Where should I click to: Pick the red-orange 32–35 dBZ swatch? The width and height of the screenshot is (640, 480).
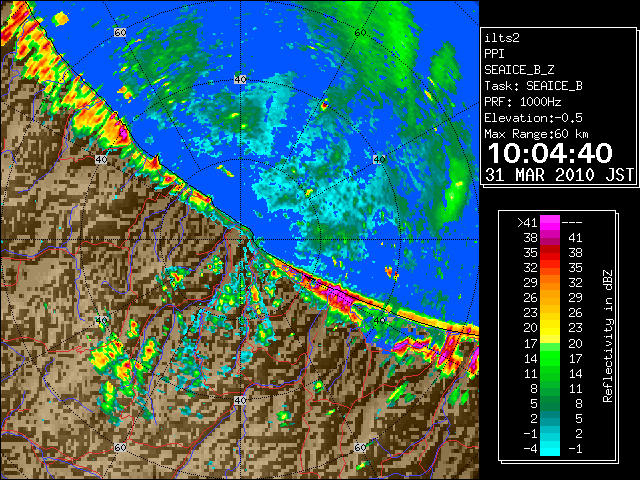550,268
